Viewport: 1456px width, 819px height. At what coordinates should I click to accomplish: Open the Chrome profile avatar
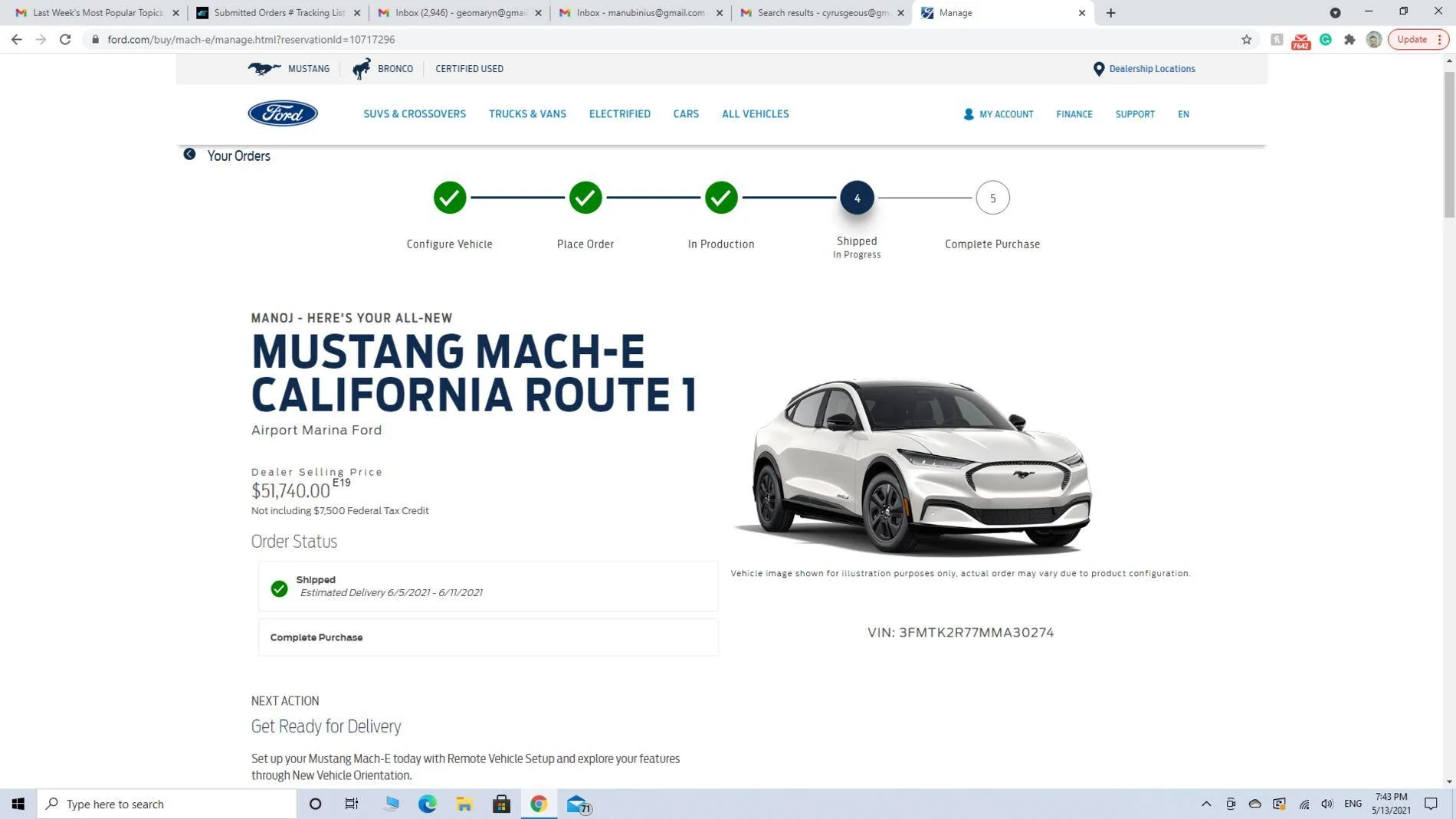1373,39
